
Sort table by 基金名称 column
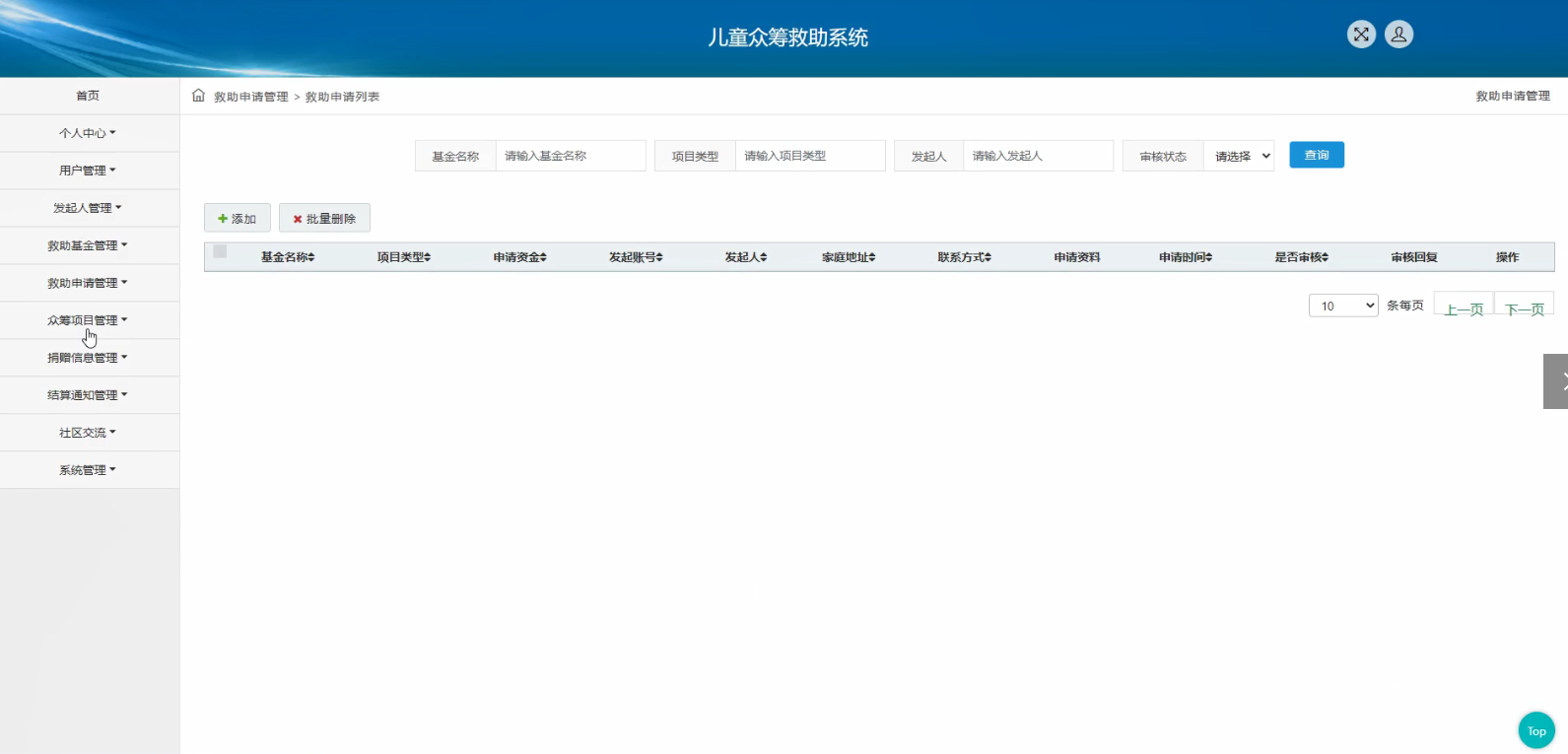pos(288,257)
